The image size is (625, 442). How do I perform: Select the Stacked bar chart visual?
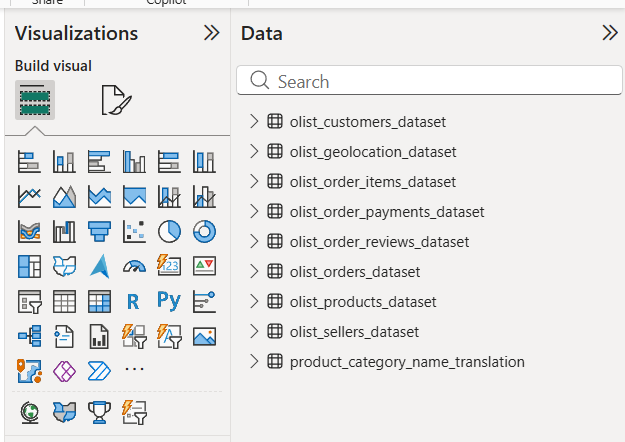coord(29,161)
